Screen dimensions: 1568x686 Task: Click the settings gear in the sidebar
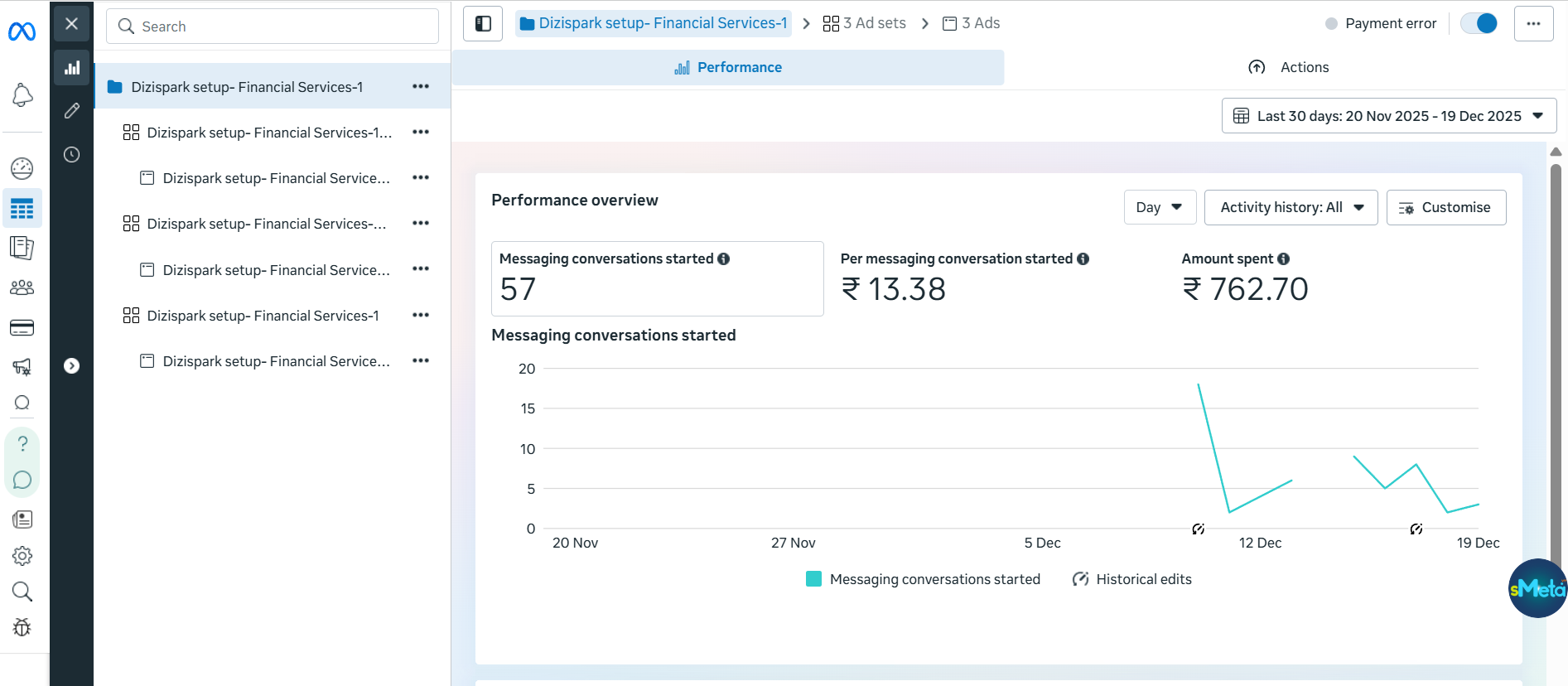point(22,556)
